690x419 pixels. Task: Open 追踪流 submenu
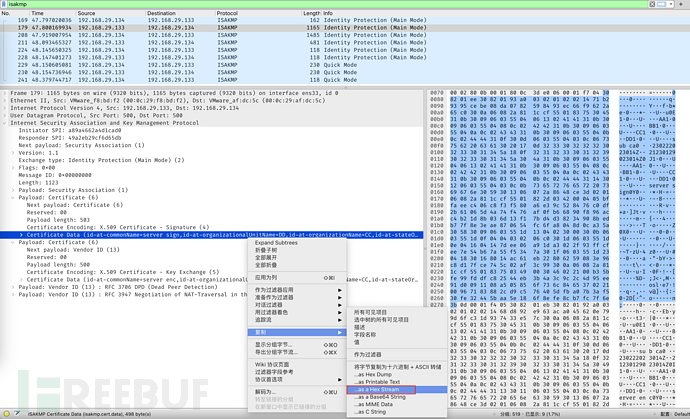tap(297, 320)
